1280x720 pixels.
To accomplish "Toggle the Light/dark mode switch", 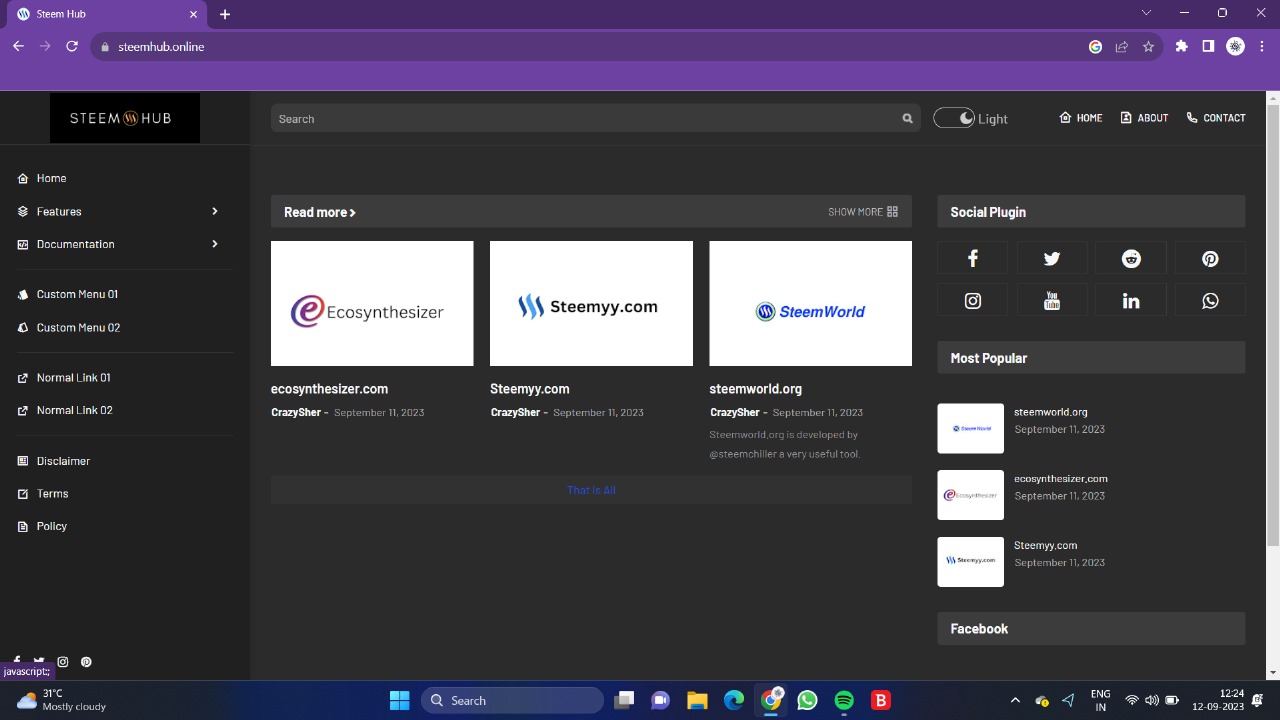I will click(x=954, y=118).
